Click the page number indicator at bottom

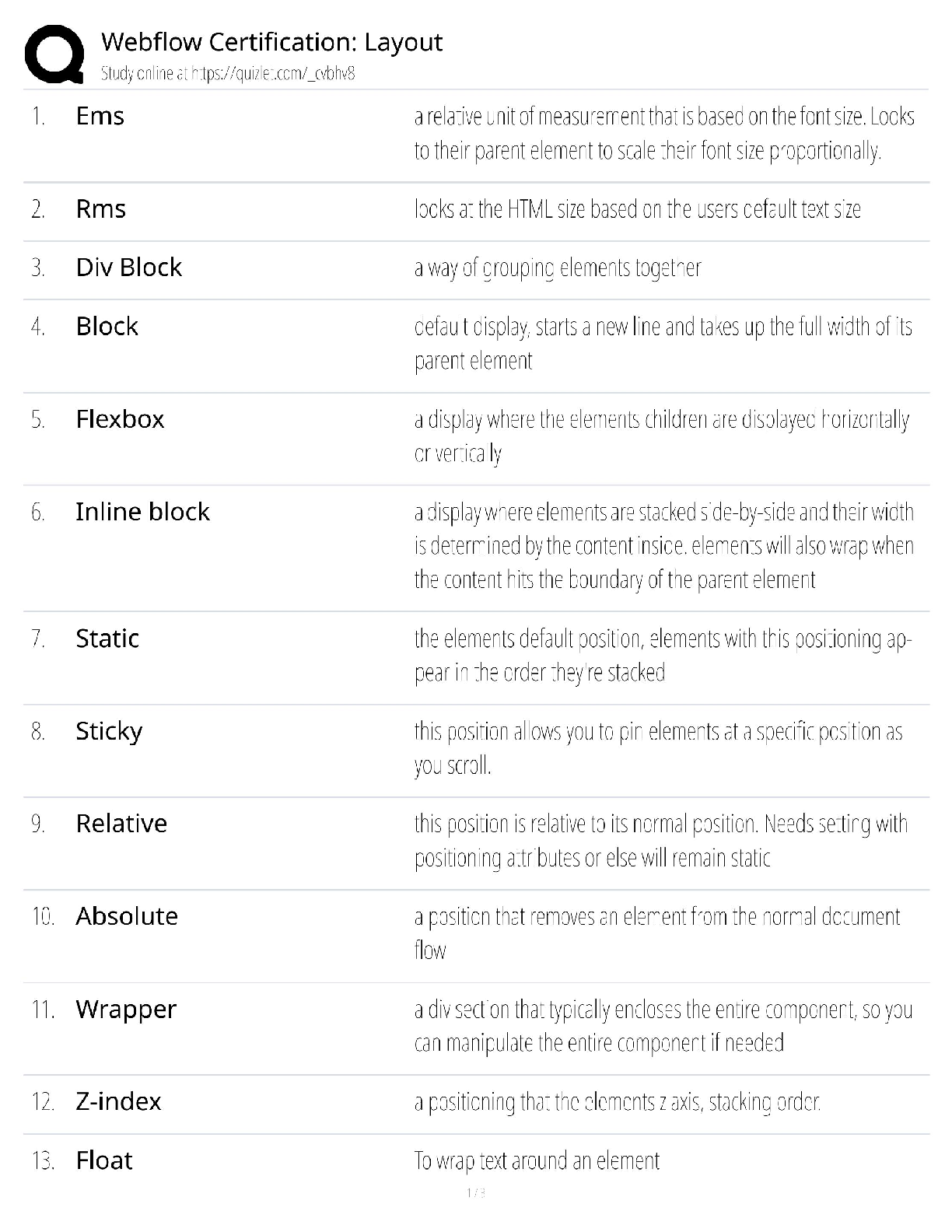pyautogui.click(x=476, y=1193)
